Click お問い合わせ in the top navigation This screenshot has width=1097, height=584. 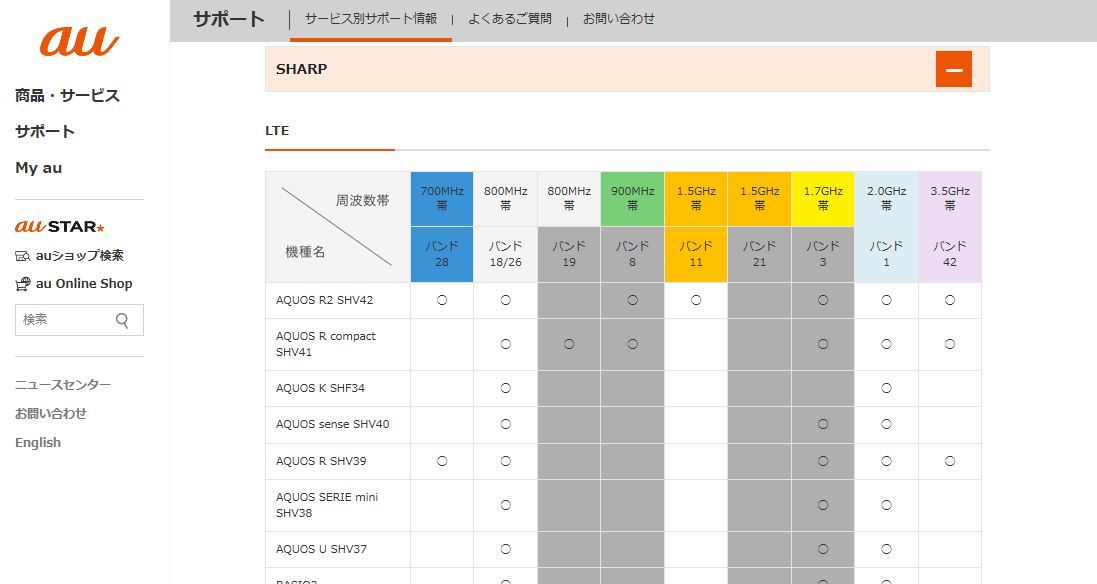[619, 18]
